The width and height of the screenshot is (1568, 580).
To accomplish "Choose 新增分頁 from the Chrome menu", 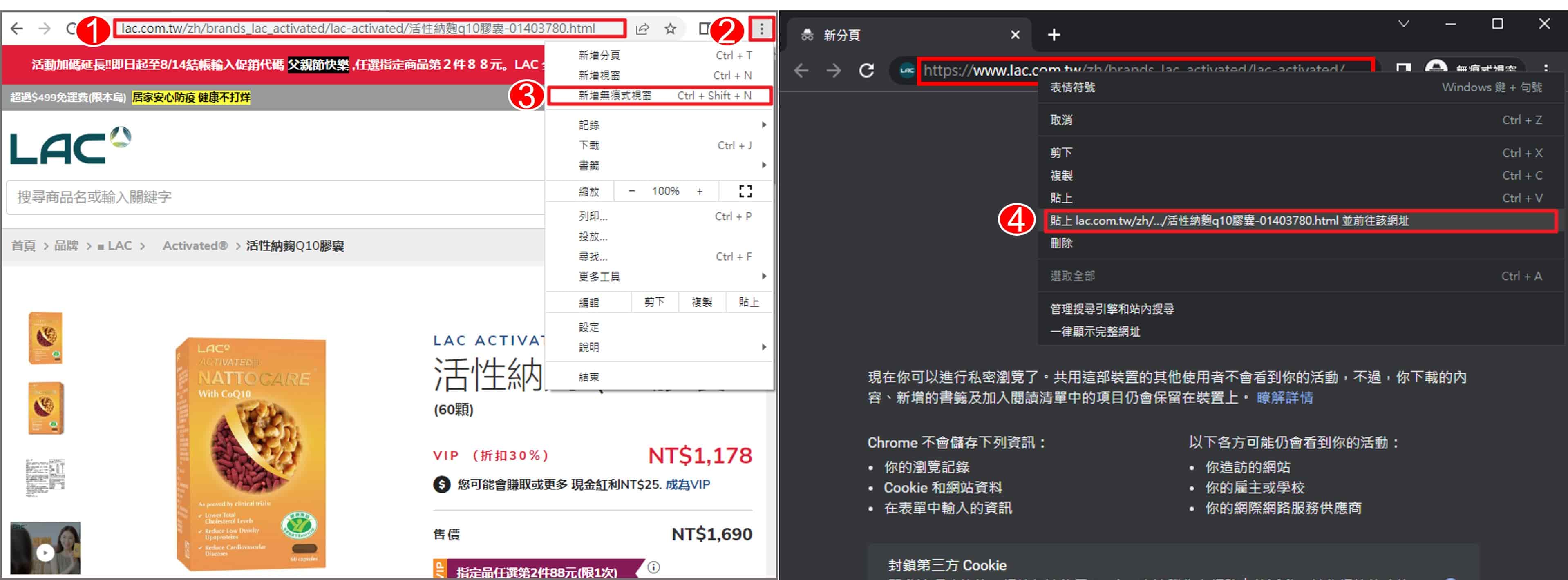I will (659, 56).
